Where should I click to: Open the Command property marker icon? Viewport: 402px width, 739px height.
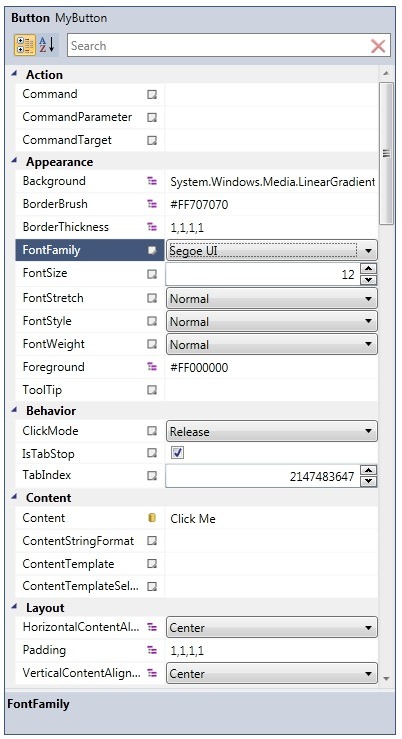coord(152,94)
